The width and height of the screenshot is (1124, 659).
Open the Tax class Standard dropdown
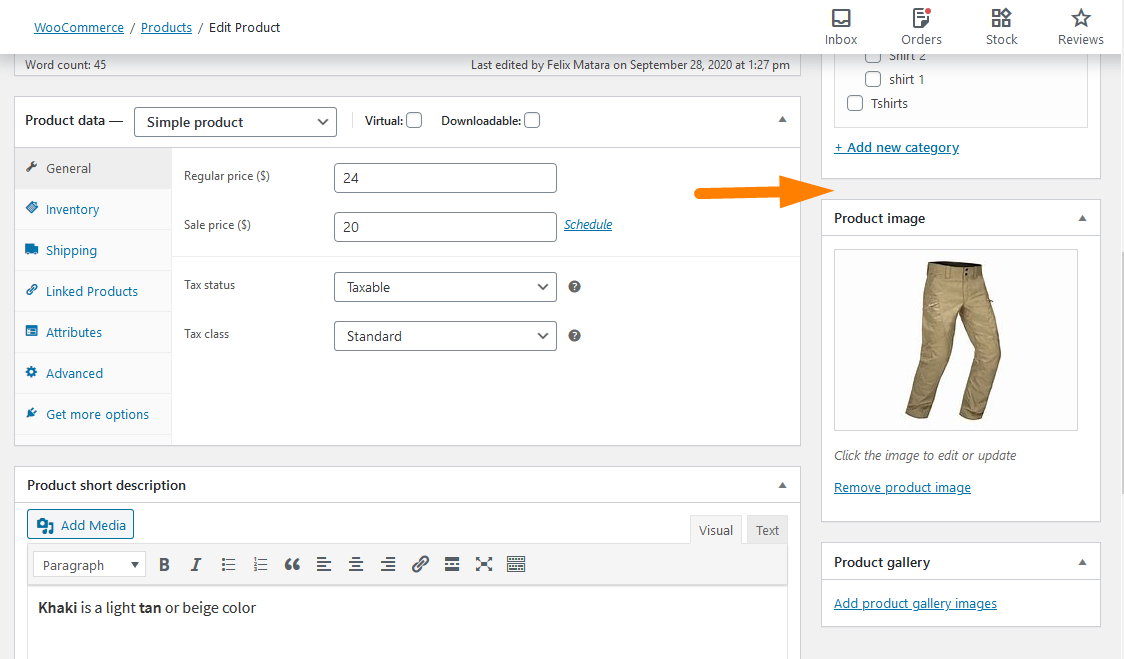(445, 336)
